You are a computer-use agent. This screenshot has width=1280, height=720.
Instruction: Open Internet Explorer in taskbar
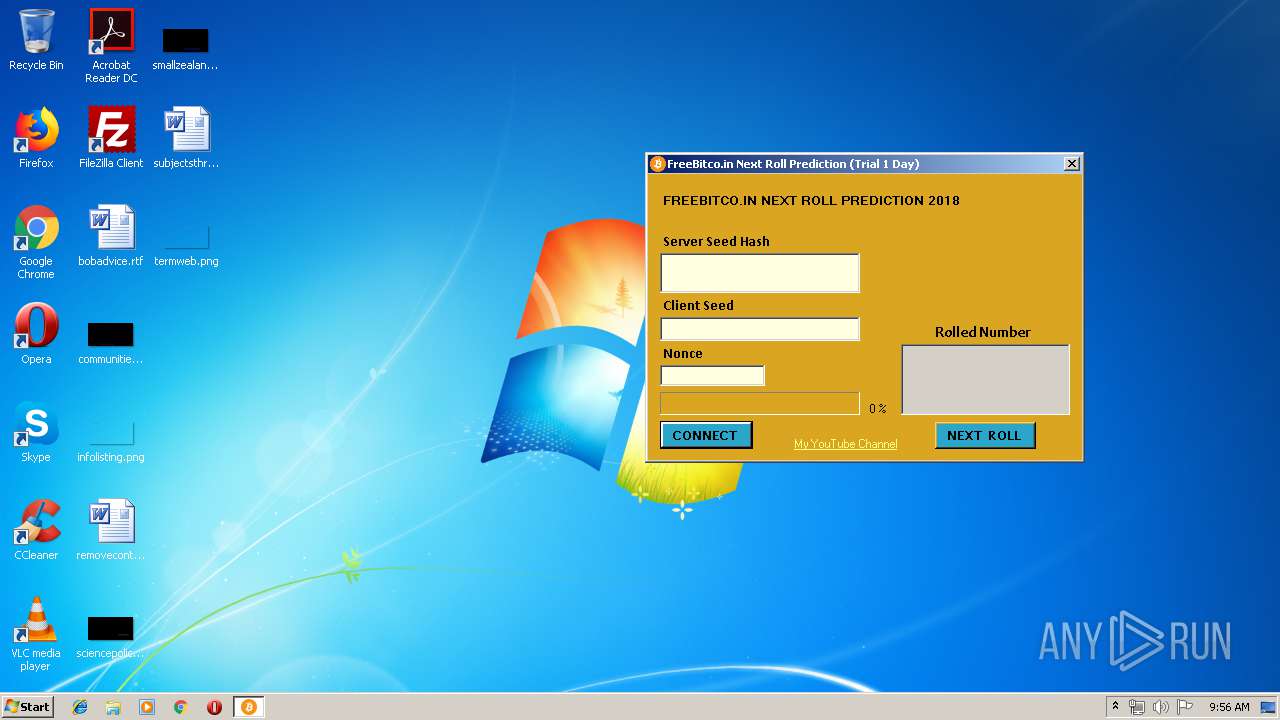(x=80, y=707)
